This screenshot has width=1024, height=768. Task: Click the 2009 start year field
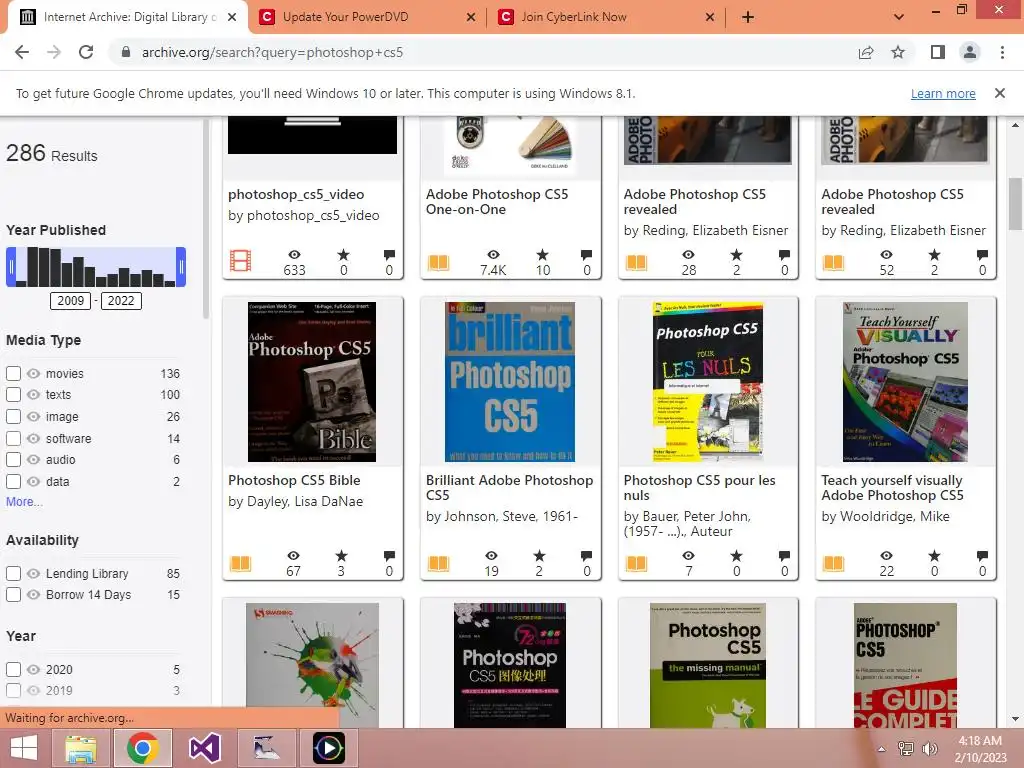pos(71,301)
